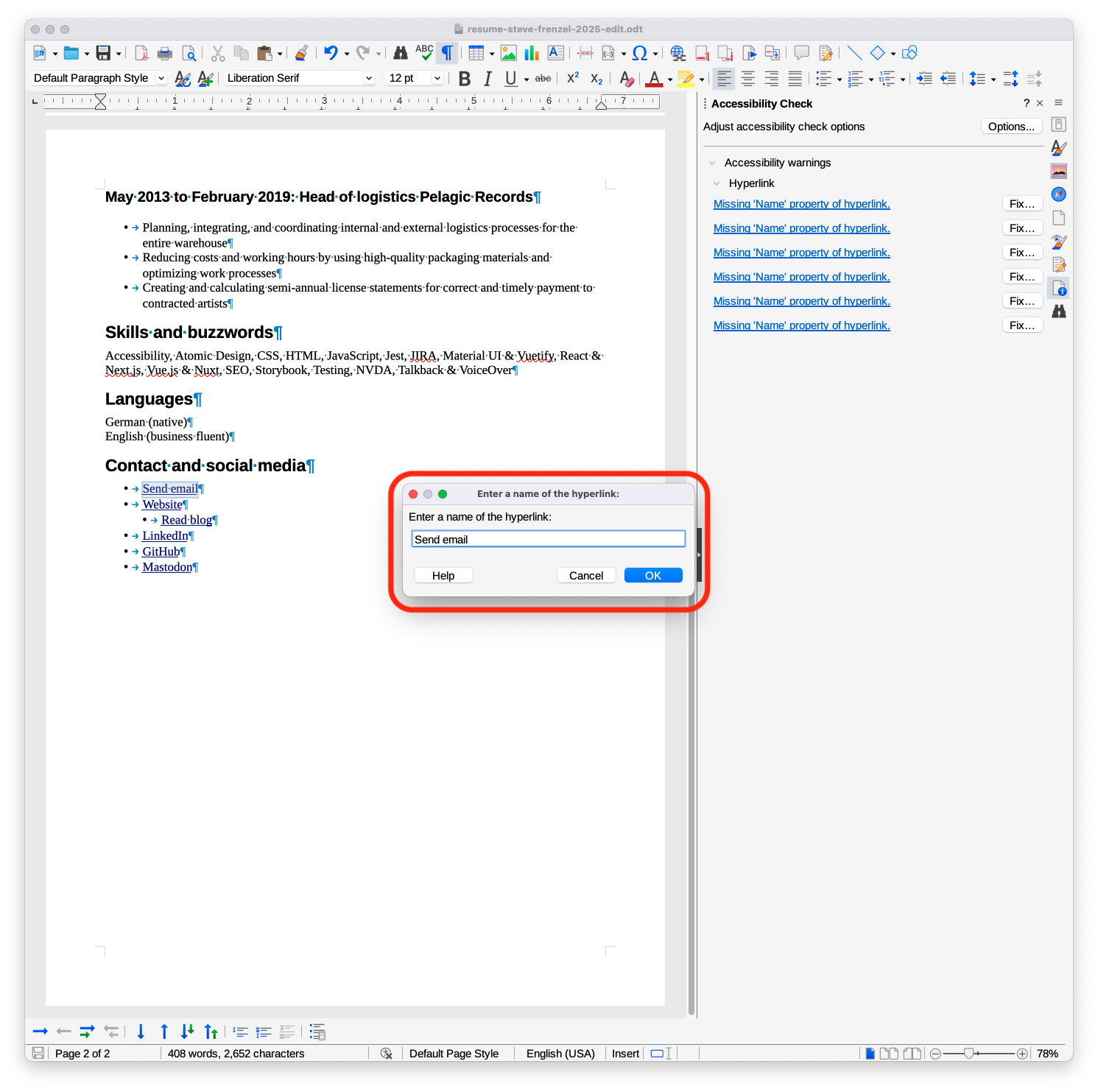The width and height of the screenshot is (1098, 1092).
Task: Open the font size dropdown
Action: point(437,78)
